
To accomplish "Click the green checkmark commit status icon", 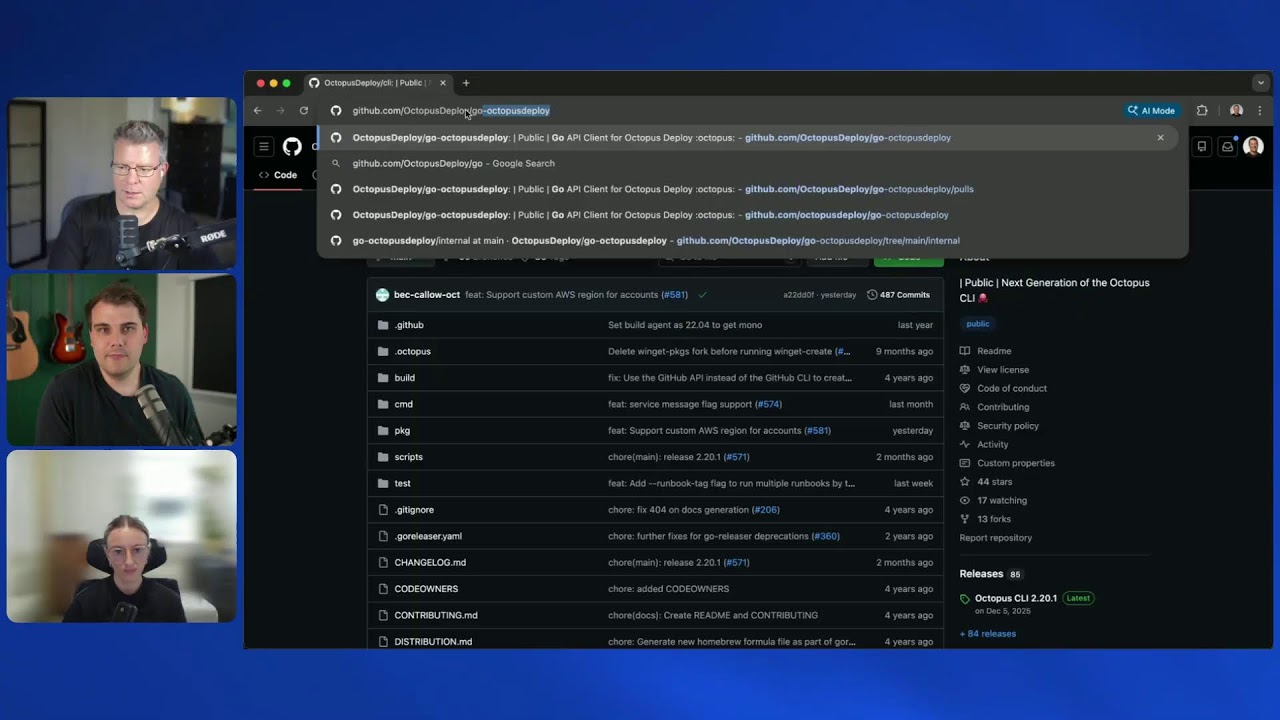I will (703, 295).
